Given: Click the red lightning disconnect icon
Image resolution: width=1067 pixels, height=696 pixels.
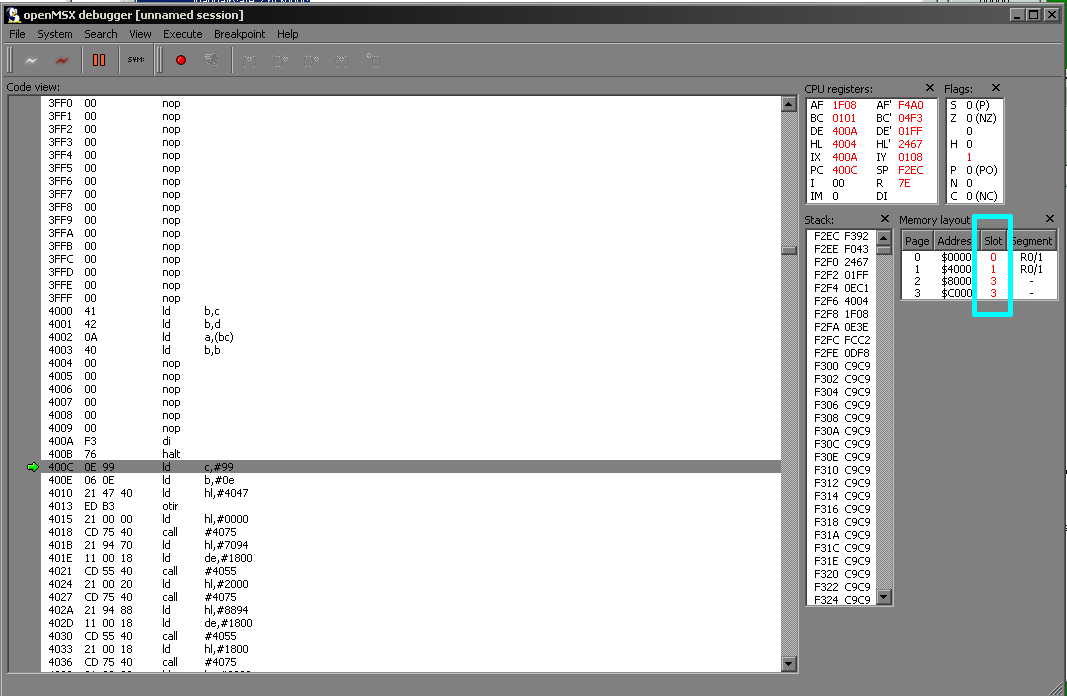Looking at the screenshot, I should pos(62,60).
